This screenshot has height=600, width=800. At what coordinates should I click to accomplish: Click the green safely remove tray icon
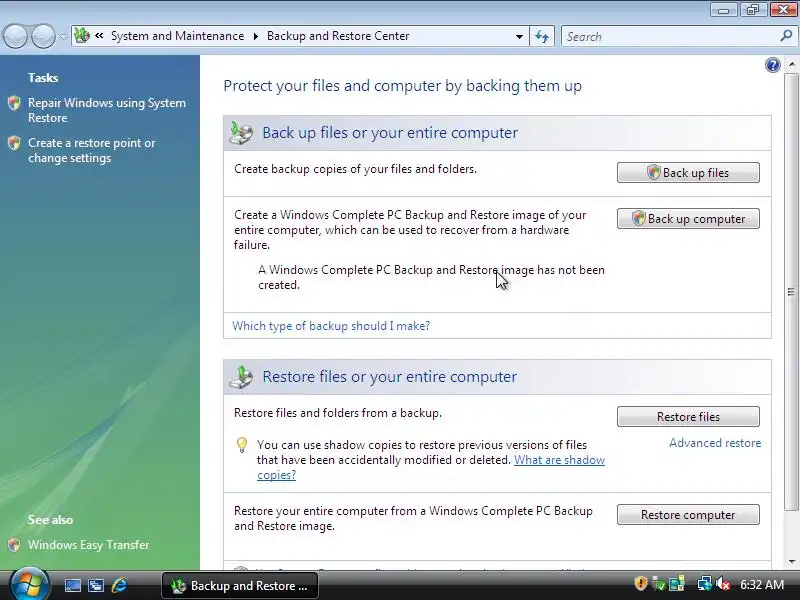(659, 584)
